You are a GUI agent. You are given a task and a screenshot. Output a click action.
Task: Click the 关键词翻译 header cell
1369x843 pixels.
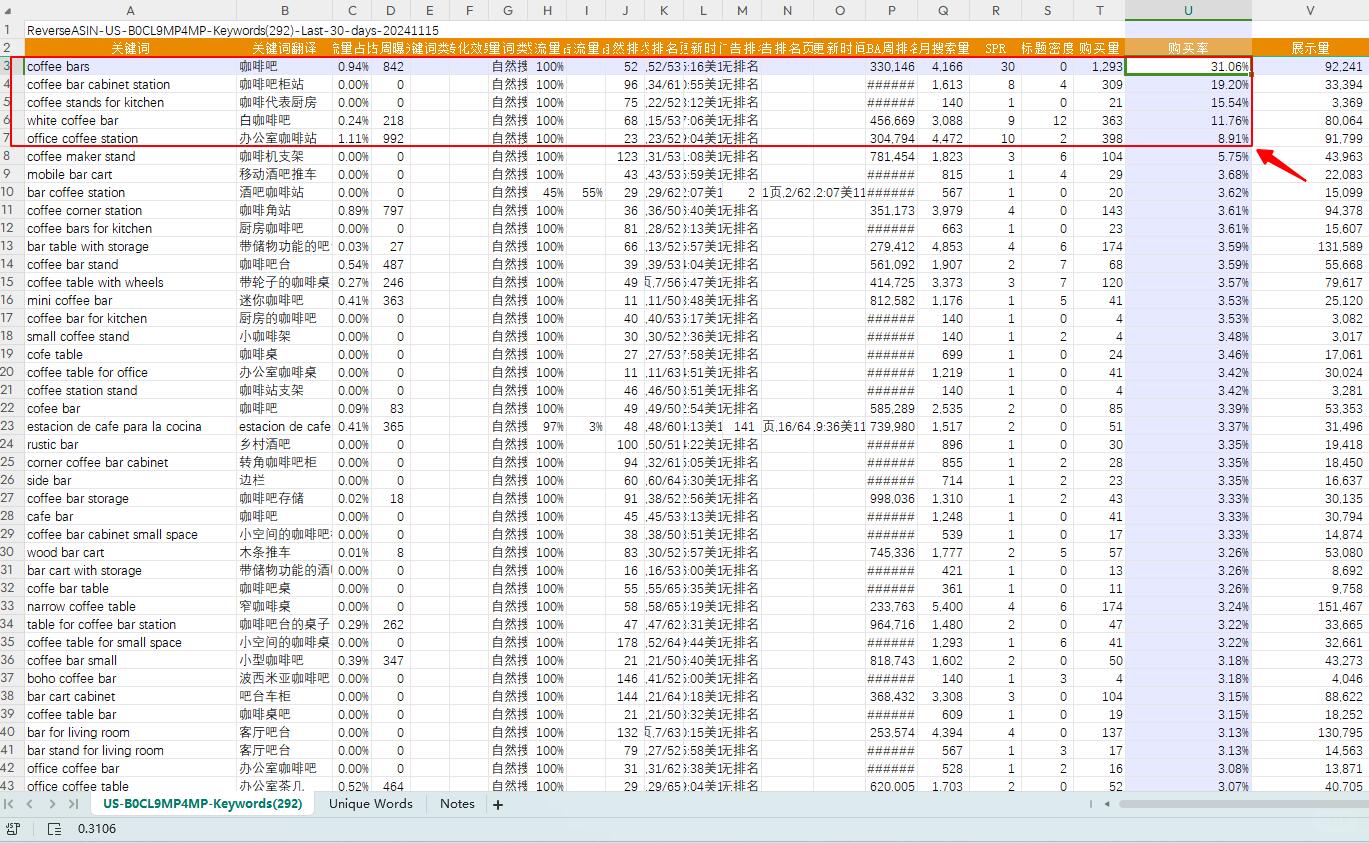pyautogui.click(x=285, y=48)
